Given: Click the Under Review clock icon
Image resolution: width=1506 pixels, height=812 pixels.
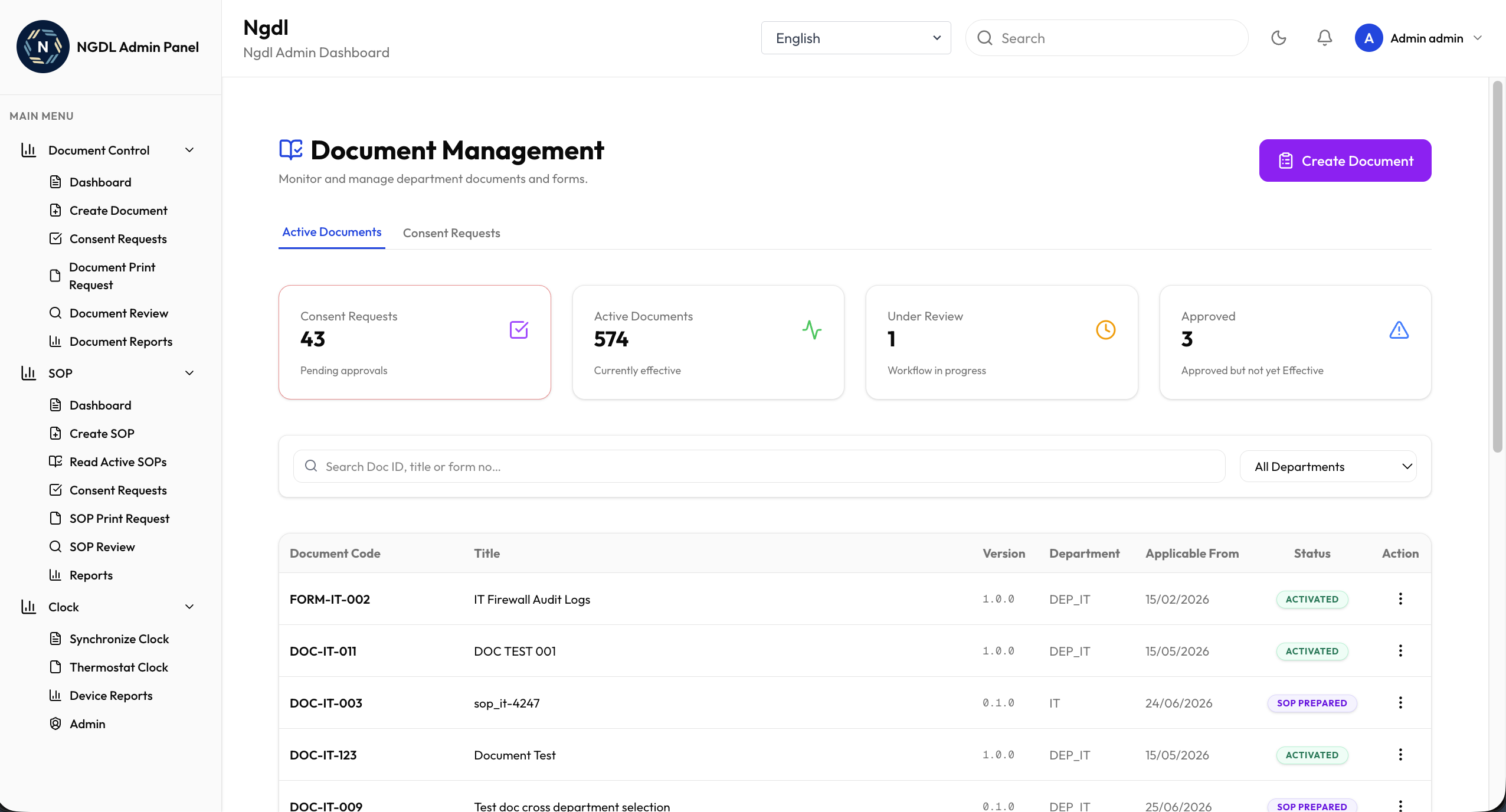Looking at the screenshot, I should [x=1105, y=329].
